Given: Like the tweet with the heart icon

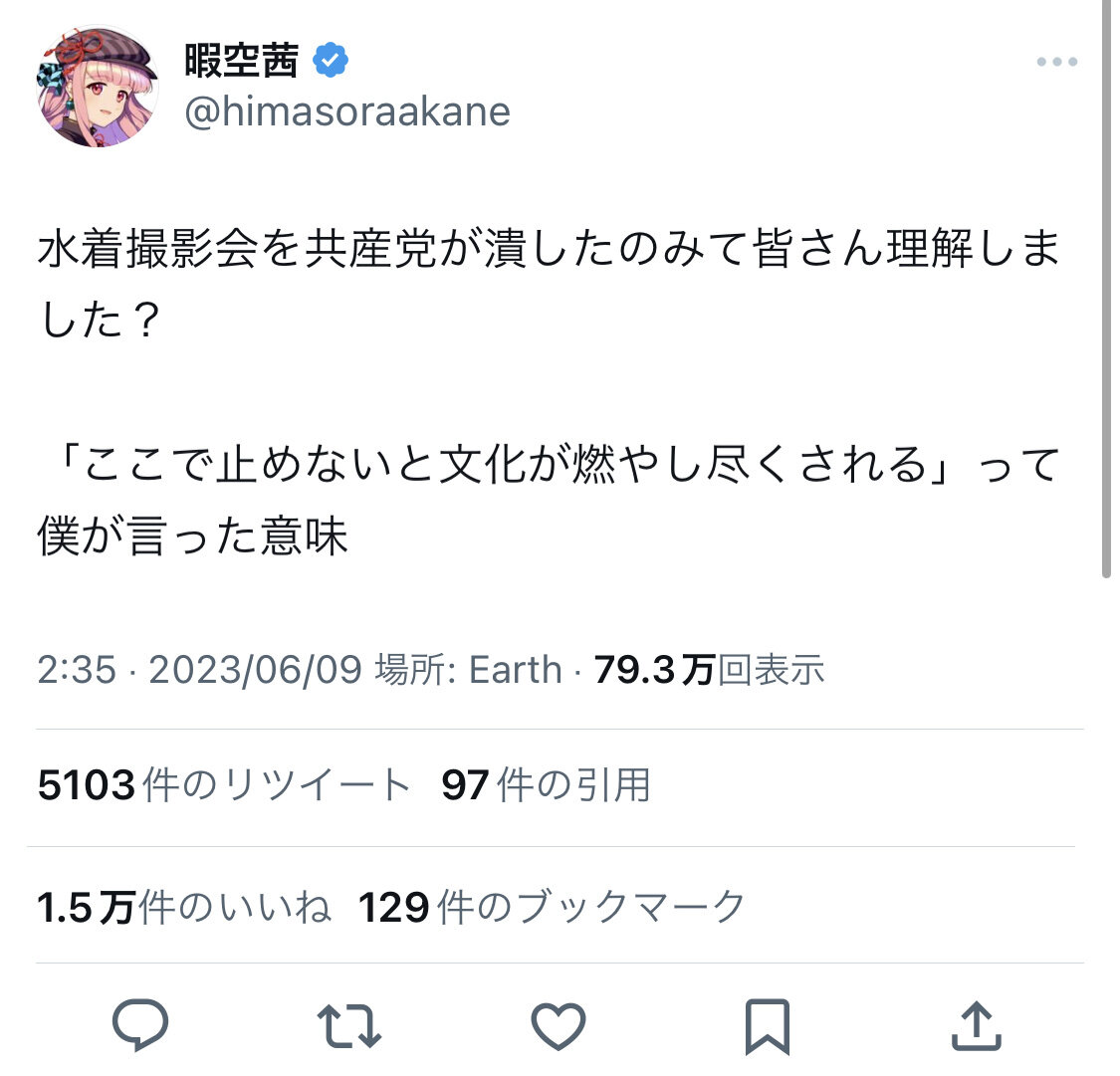Looking at the screenshot, I should 559,1026.
